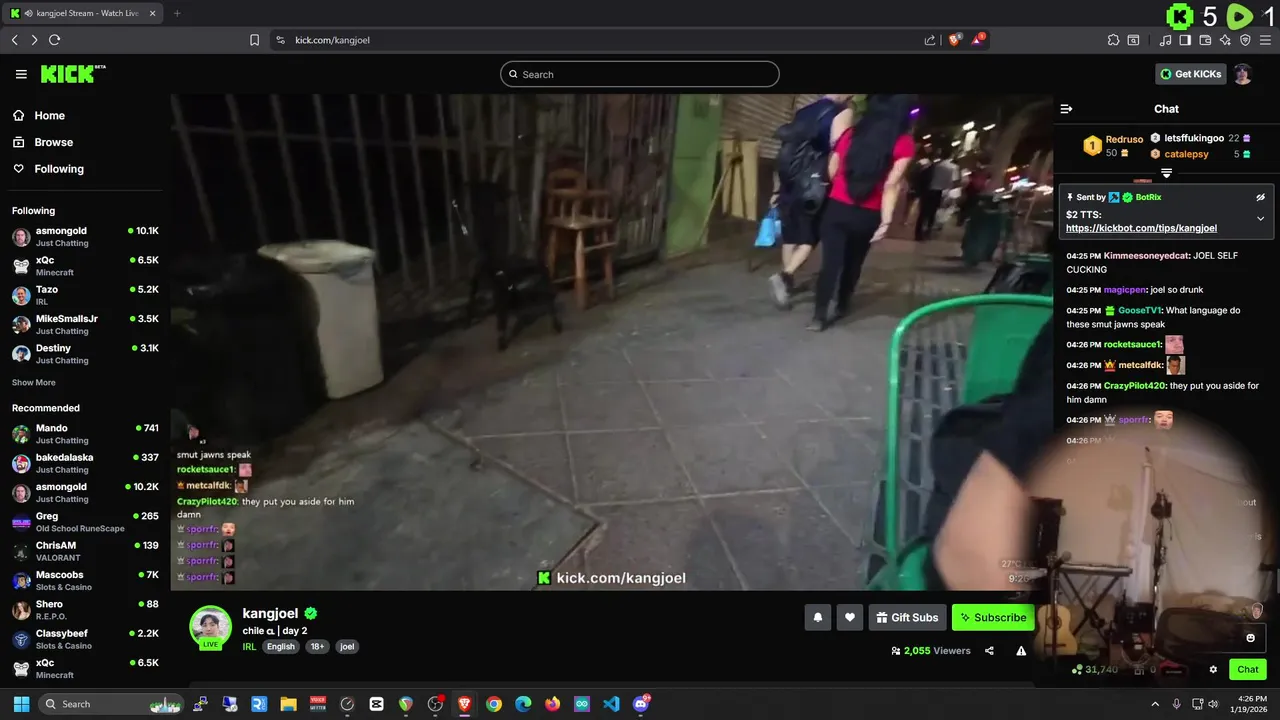
Task: Open the Brave Shields icon
Action: coord(955,39)
